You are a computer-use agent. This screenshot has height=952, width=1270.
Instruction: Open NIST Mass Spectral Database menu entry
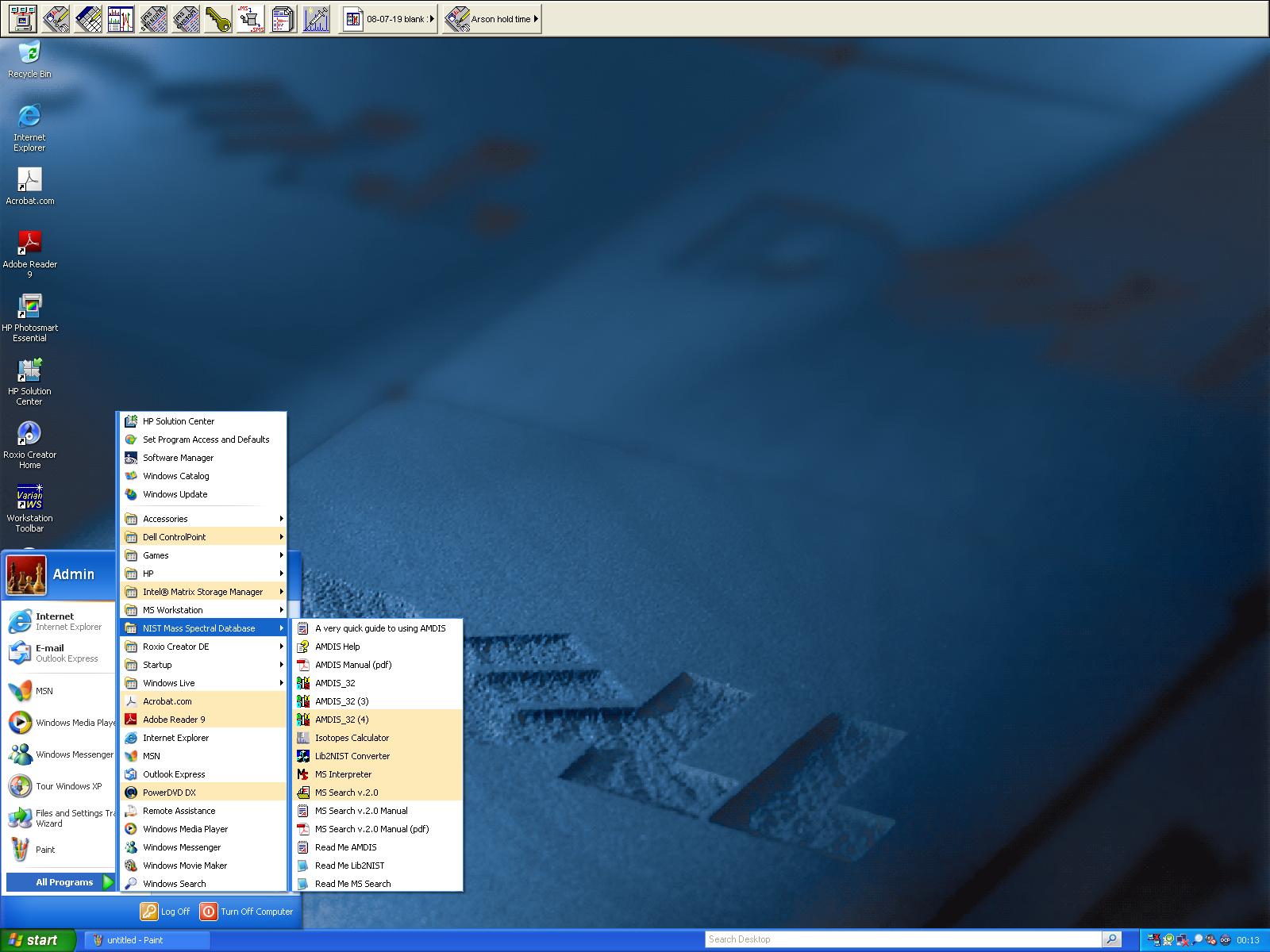point(203,628)
